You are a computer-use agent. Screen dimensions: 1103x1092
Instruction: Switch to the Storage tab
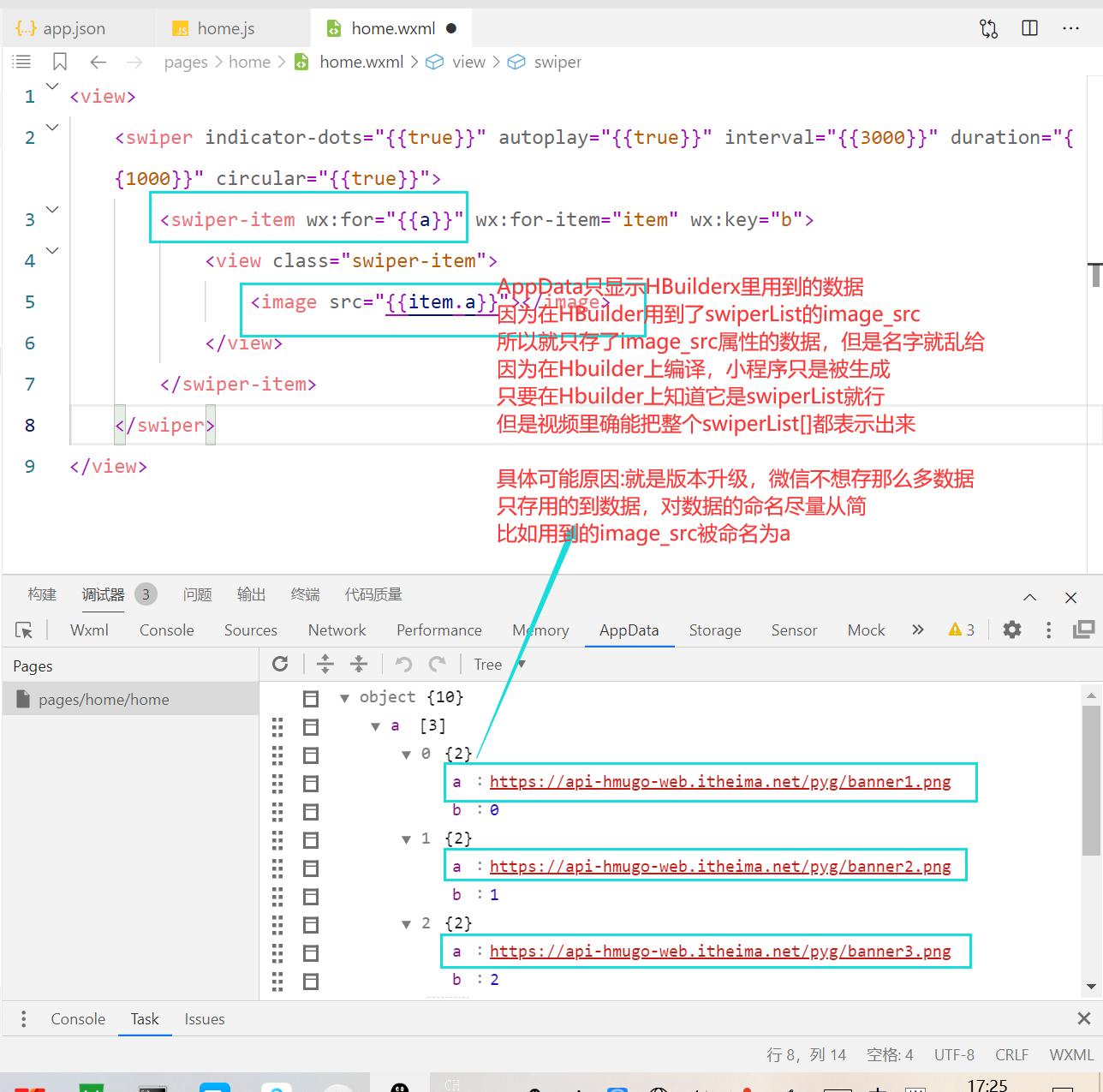tap(715, 630)
